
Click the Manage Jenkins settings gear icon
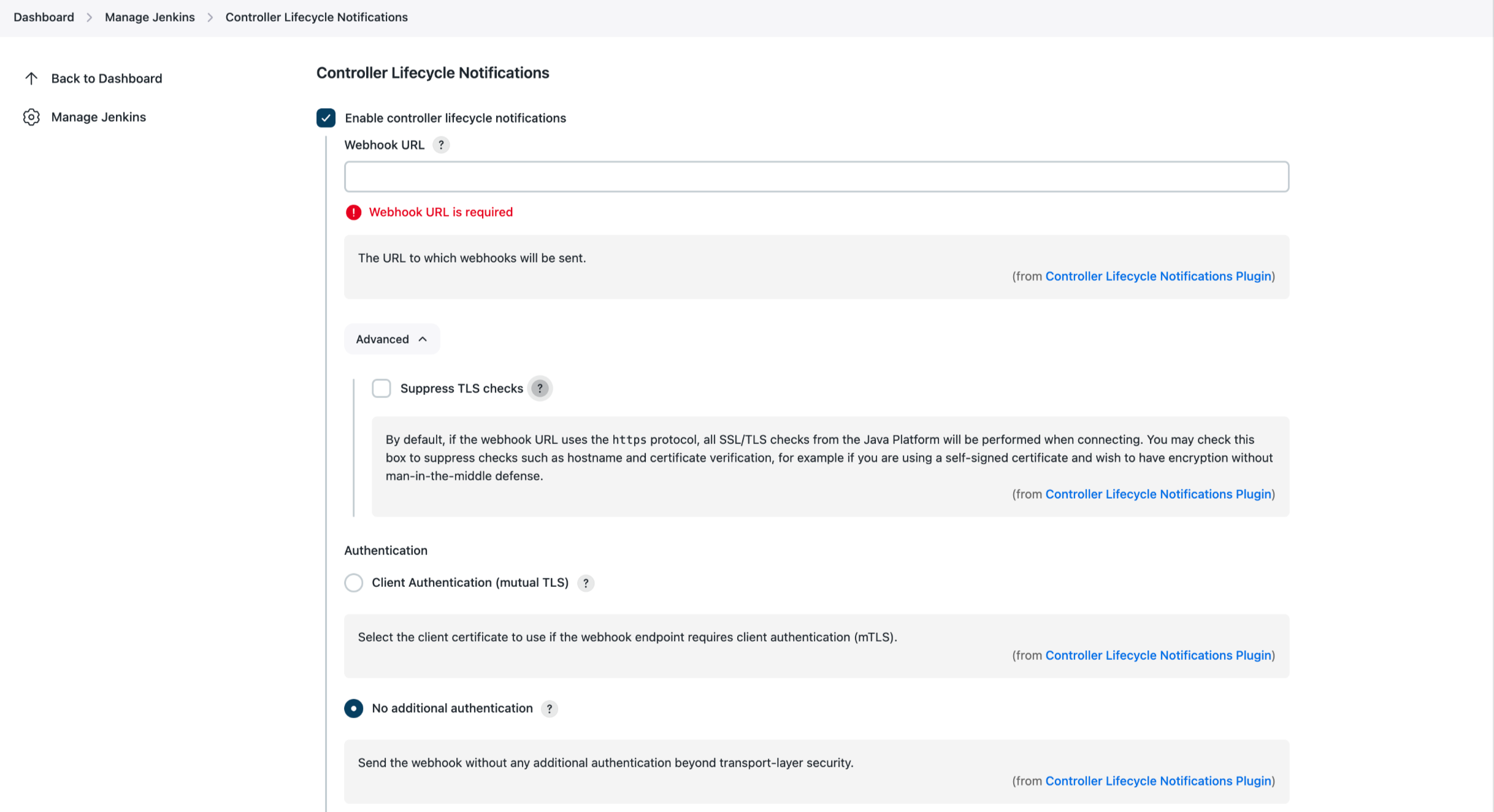coord(31,117)
